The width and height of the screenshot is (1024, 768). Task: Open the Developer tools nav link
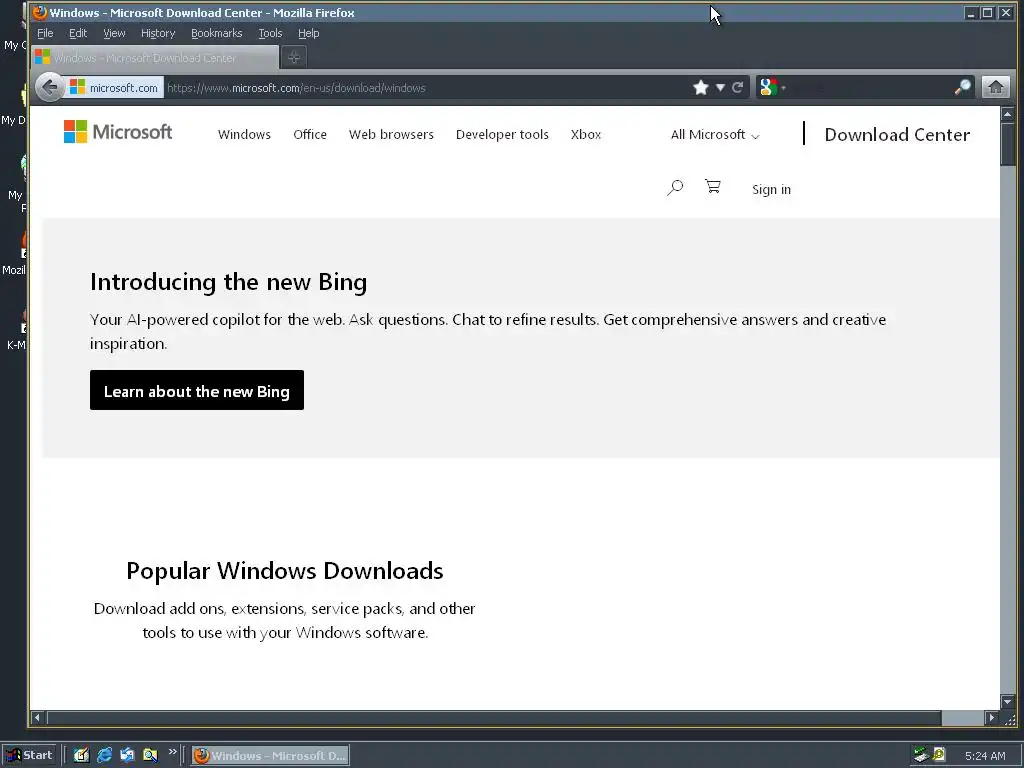coord(502,135)
